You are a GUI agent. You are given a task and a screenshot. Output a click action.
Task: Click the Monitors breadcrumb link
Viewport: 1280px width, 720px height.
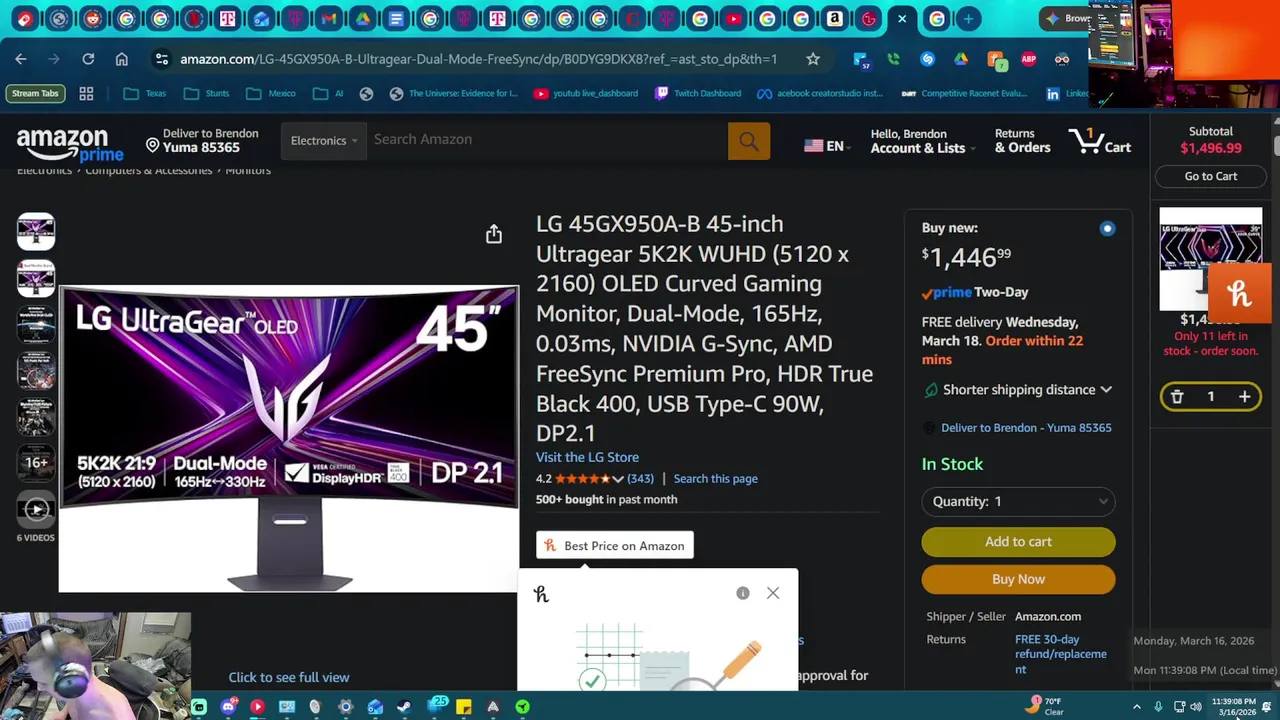point(248,171)
